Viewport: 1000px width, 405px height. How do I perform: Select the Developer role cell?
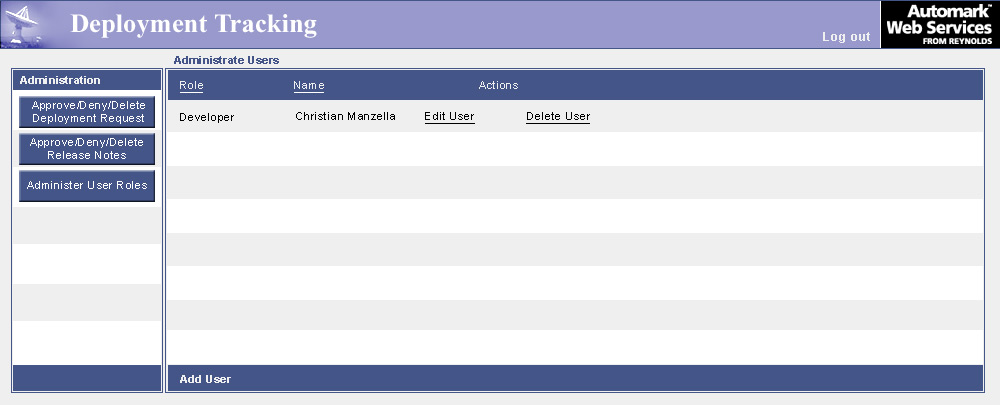tap(207, 117)
